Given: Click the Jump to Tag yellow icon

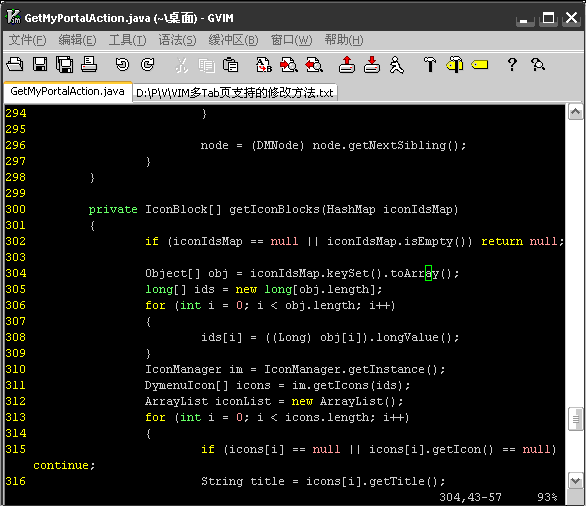Looking at the screenshot, I should click(479, 65).
